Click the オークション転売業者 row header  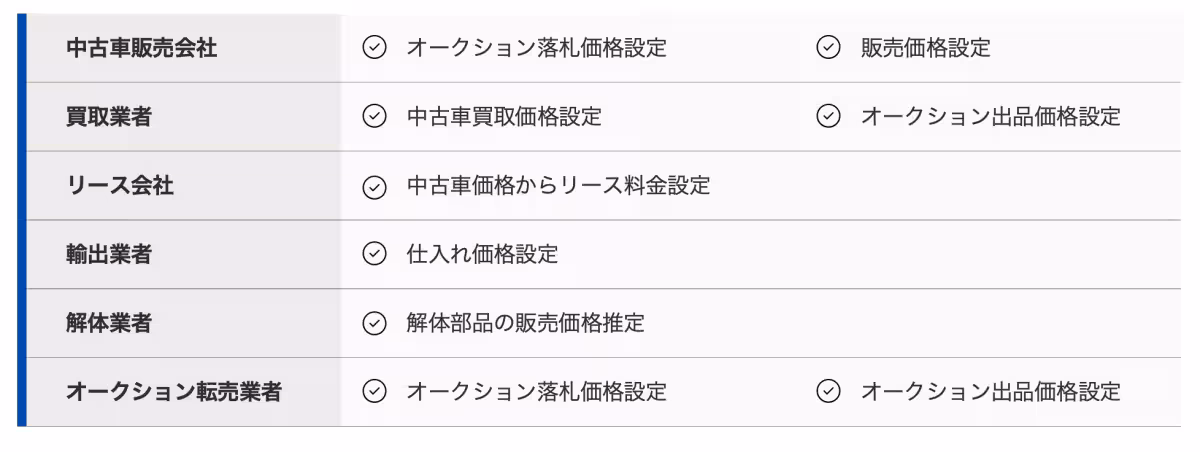174,392
